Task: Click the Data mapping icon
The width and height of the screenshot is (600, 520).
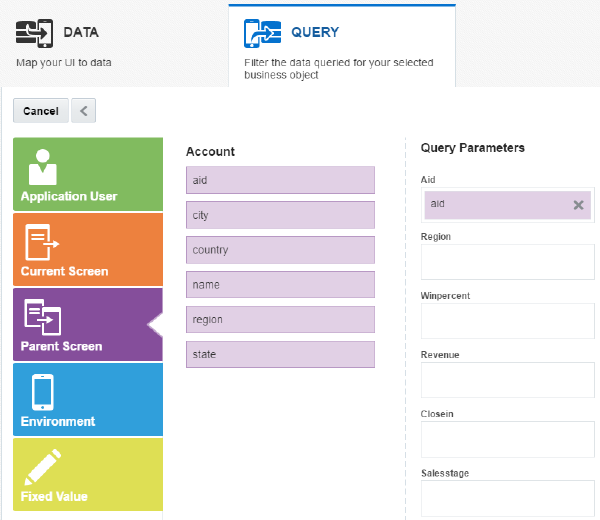Action: 34,33
